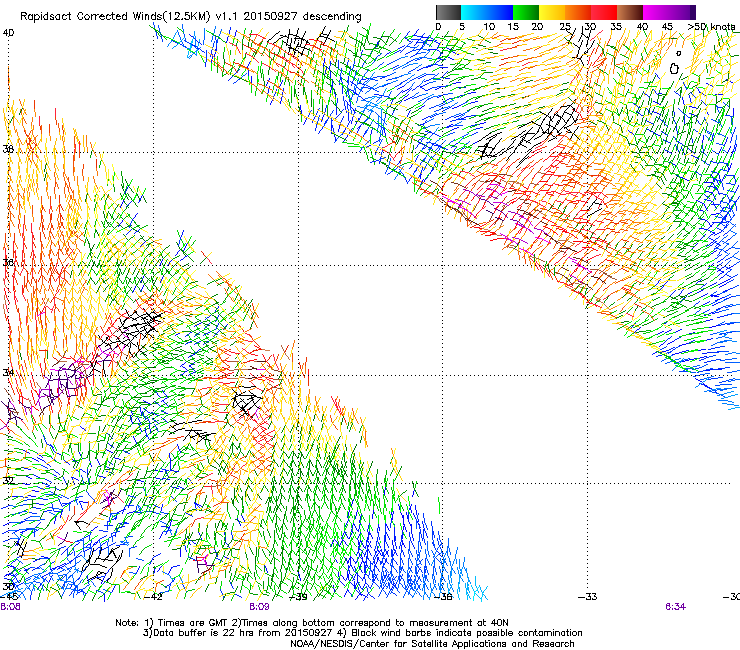Click the 8:09 swath time label
The width and height of the screenshot is (740, 650).
click(259, 607)
